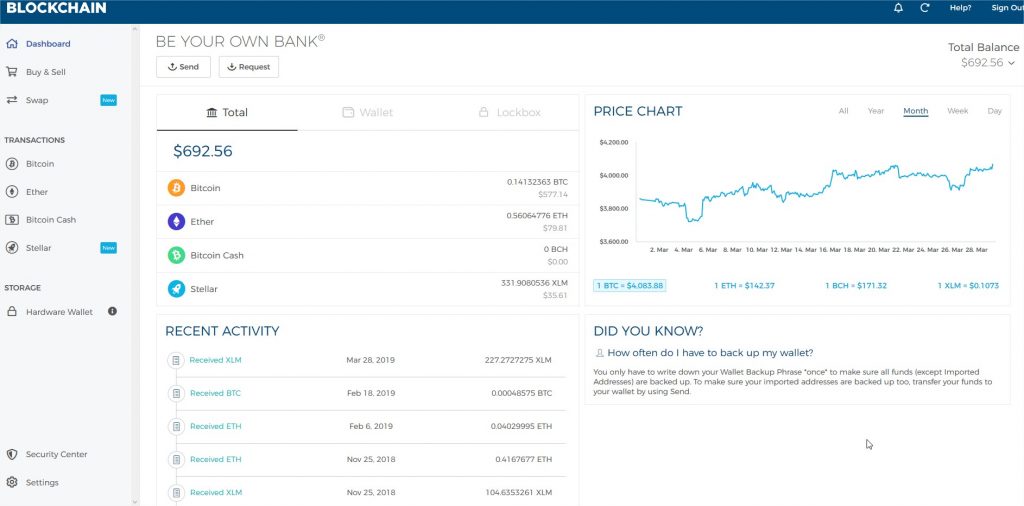Show the 1 ETH price chart
Viewport: 1024px width, 506px height.
click(x=744, y=286)
